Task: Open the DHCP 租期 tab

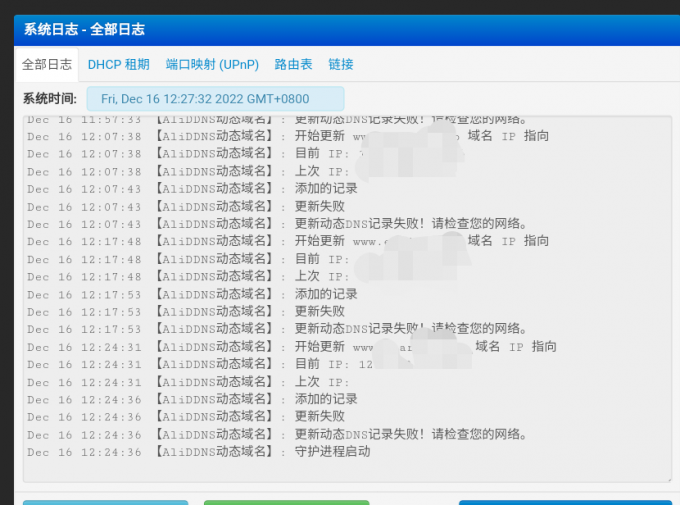Action: click(118, 64)
